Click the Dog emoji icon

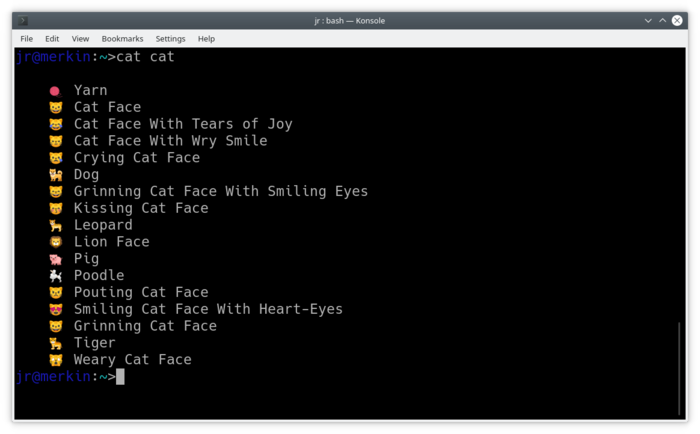point(55,175)
